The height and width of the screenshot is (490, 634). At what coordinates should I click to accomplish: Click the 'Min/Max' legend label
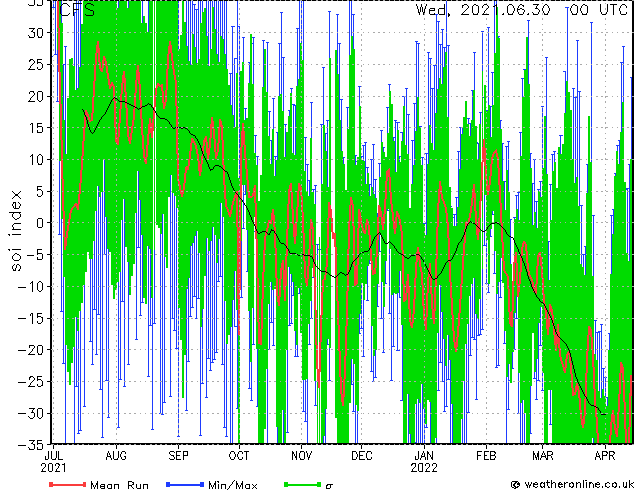pyautogui.click(x=232, y=485)
